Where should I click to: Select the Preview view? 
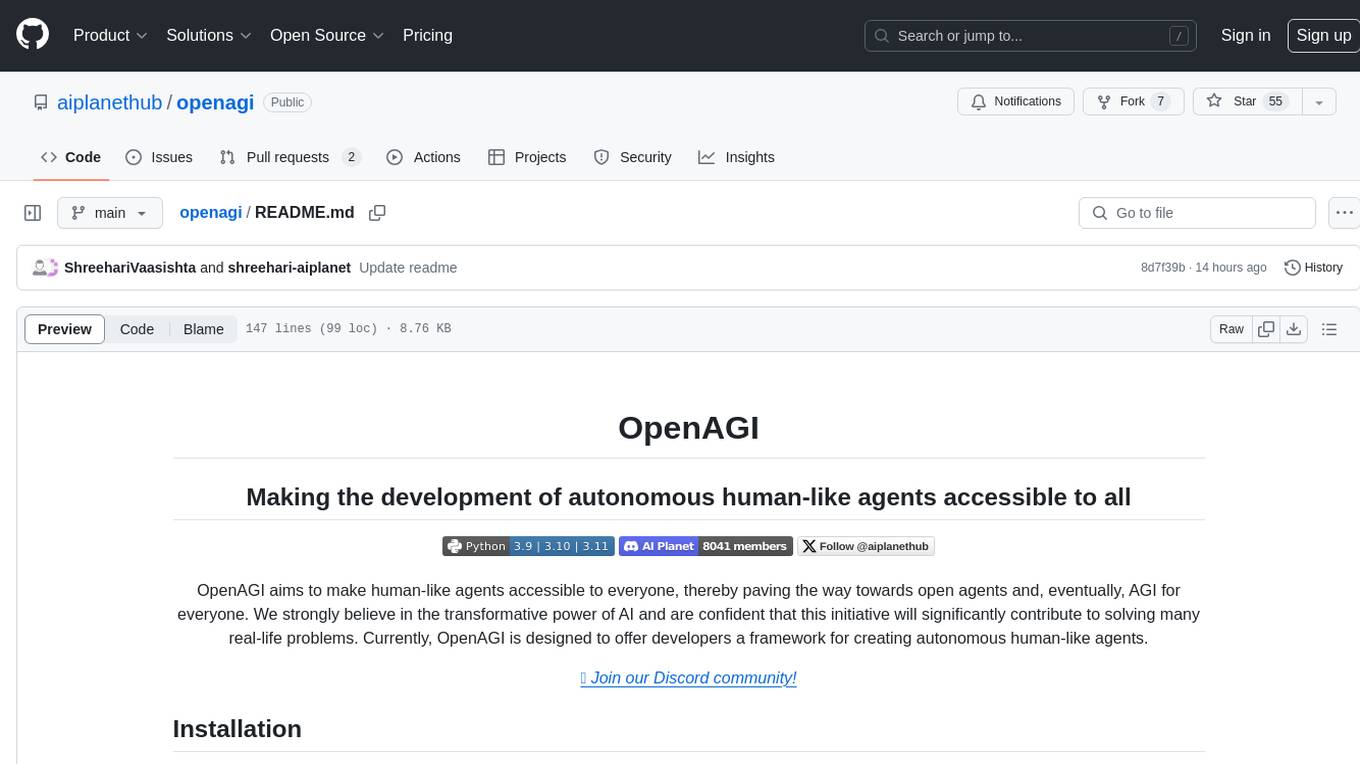[65, 329]
